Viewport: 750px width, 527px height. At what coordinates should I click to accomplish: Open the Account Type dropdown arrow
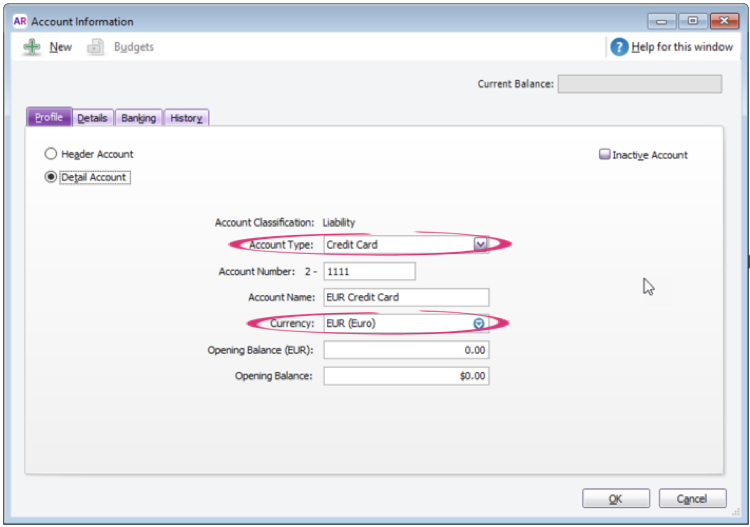pos(480,244)
